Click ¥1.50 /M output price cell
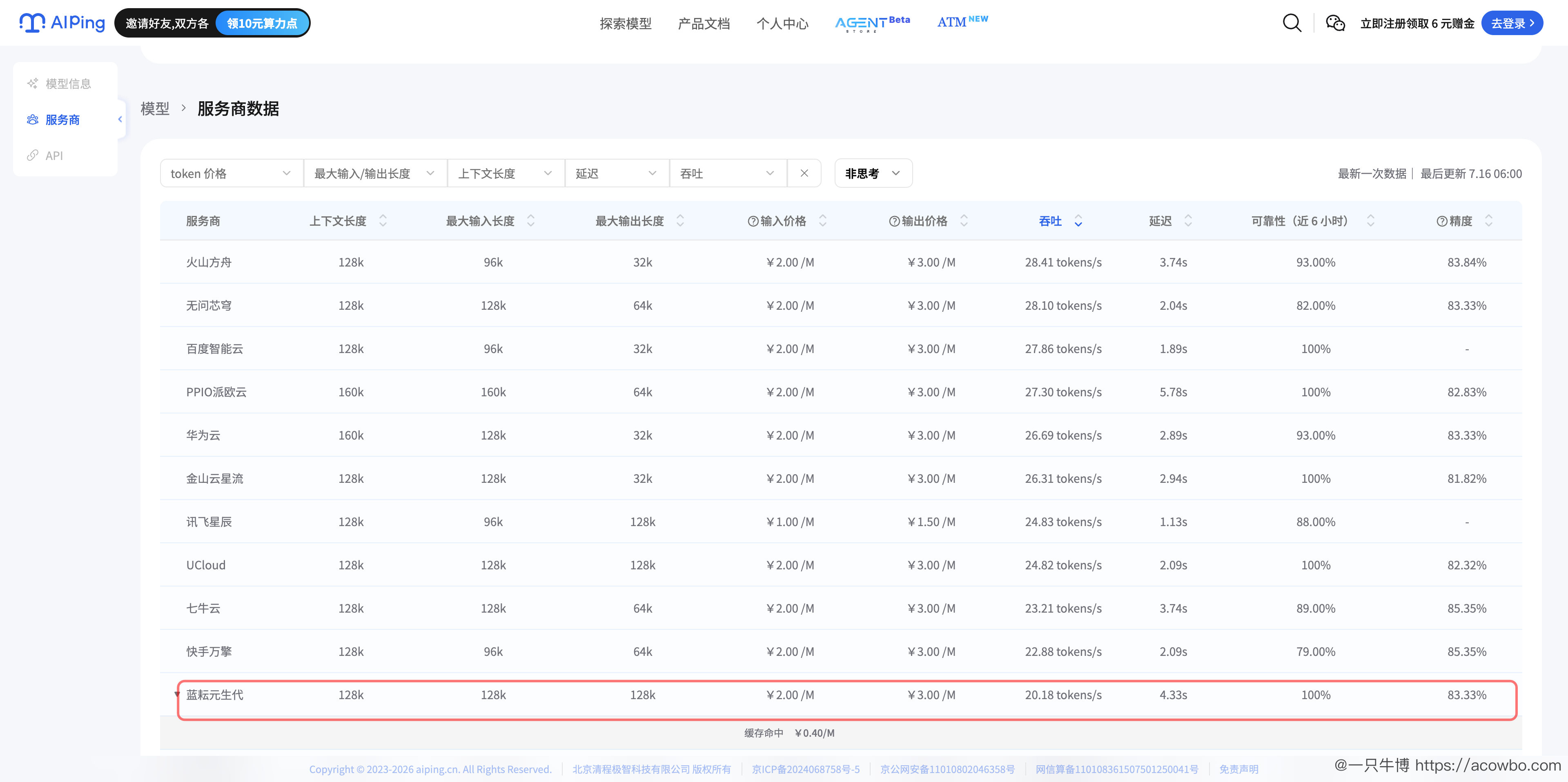Image resolution: width=1568 pixels, height=782 pixels. click(931, 522)
